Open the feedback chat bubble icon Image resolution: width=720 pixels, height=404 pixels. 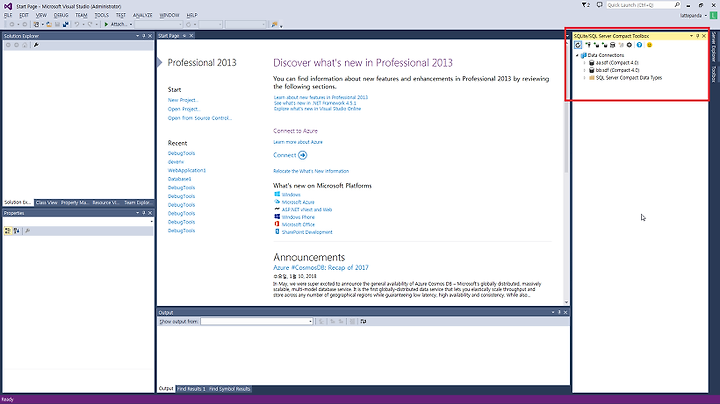[x=600, y=5]
